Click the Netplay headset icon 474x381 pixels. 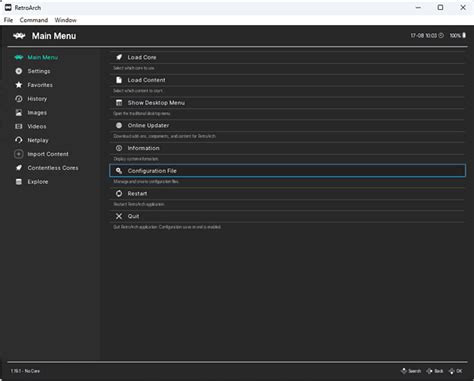pos(19,140)
